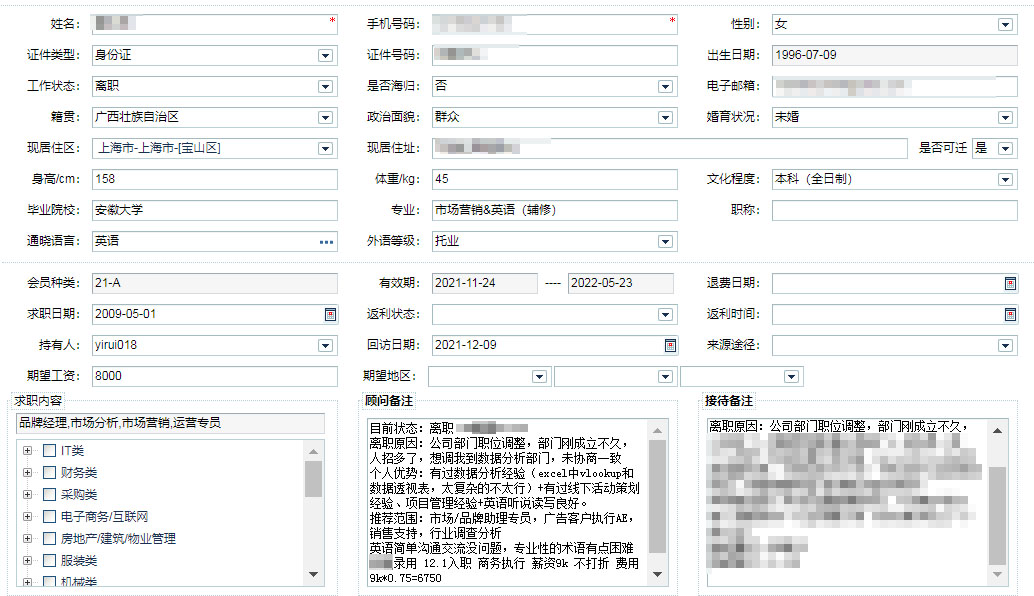
Task: Click the 证件号码 input field
Action: click(555, 55)
